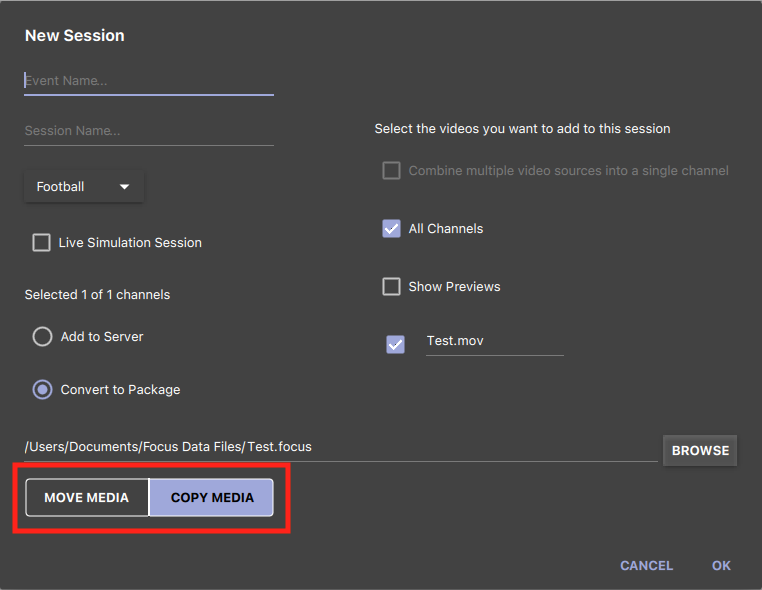
Task: Click CANCEL to dismiss the dialog
Action: (x=646, y=566)
